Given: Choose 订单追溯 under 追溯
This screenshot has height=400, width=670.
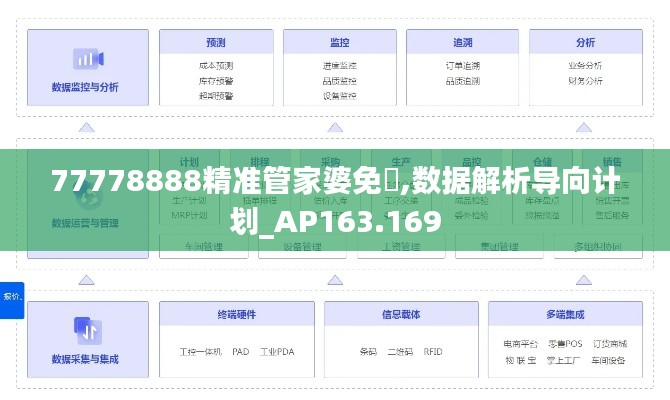Looking at the screenshot, I should [462, 66].
